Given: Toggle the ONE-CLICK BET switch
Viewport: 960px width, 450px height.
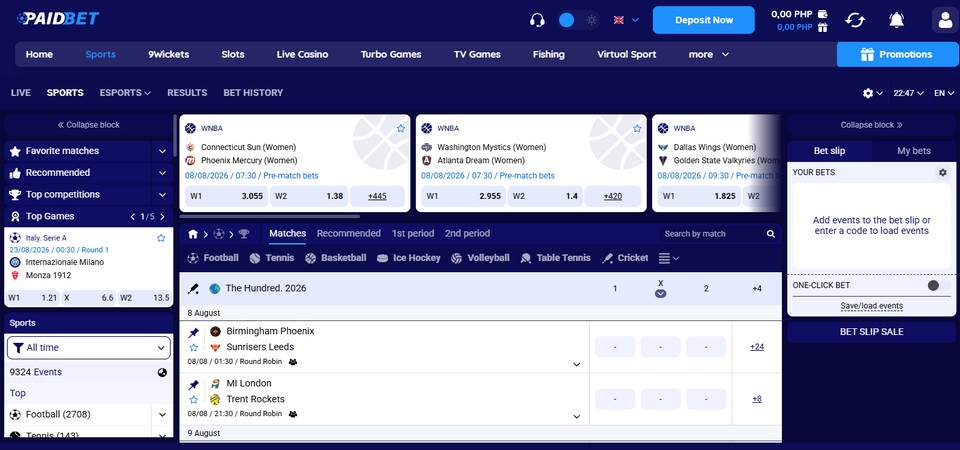Looking at the screenshot, I should tap(937, 285).
